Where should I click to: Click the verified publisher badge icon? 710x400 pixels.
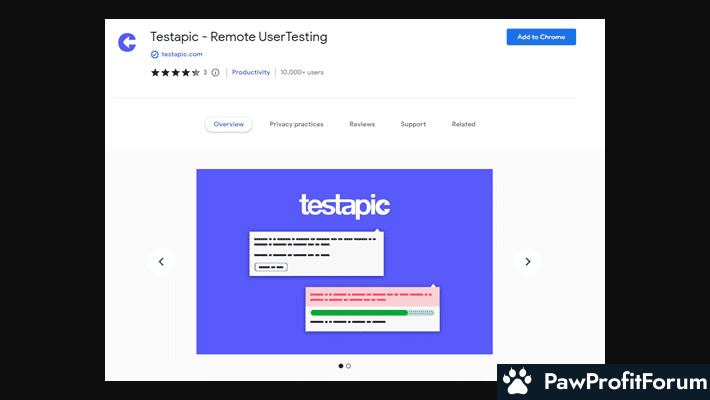[x=154, y=55]
